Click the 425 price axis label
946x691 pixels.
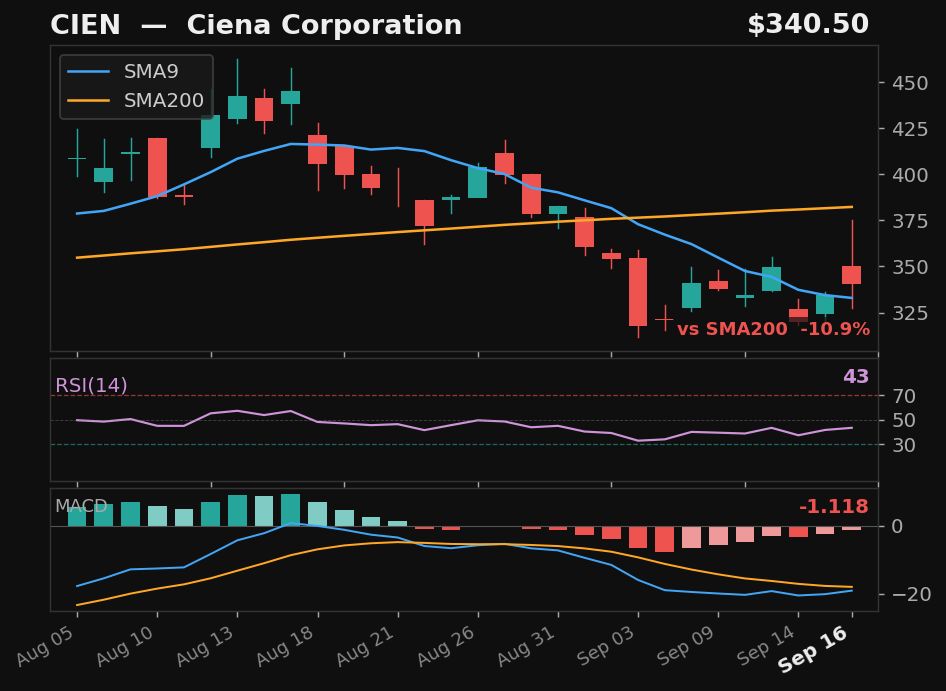[x=910, y=129]
